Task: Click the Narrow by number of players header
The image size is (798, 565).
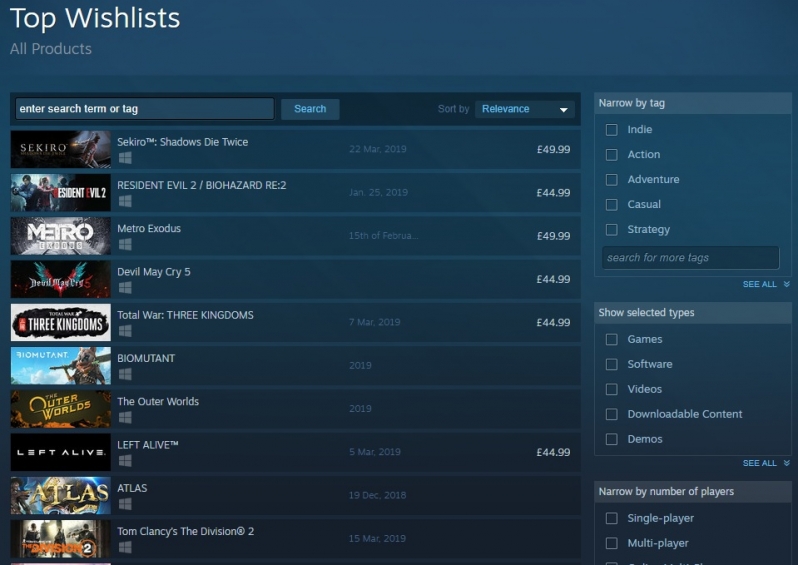Action: point(693,492)
